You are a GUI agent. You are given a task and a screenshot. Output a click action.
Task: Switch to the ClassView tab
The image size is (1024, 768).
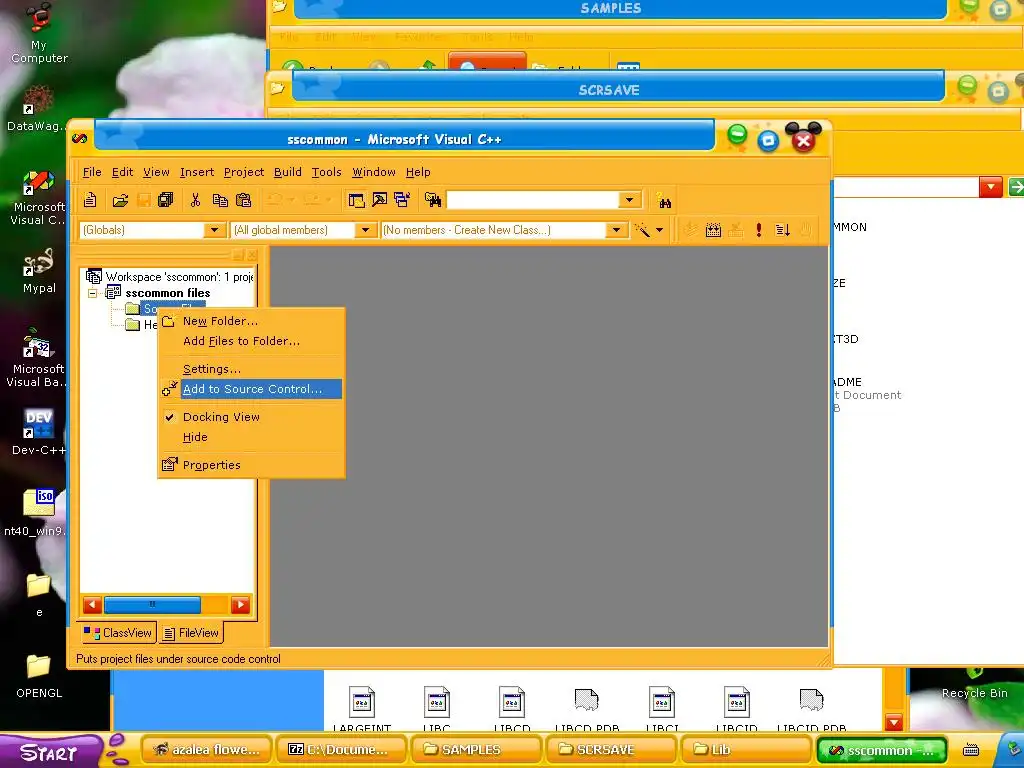pos(118,633)
